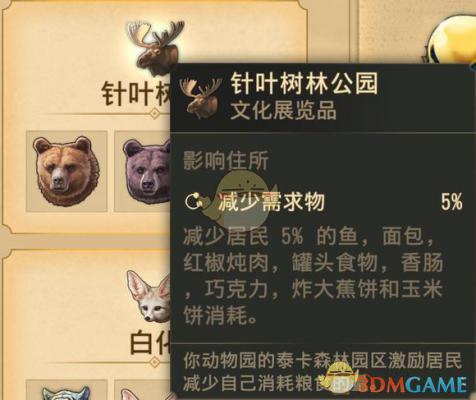Click the tooltip title 针叶树林公园
This screenshot has width=476, height=400.
[x=304, y=84]
